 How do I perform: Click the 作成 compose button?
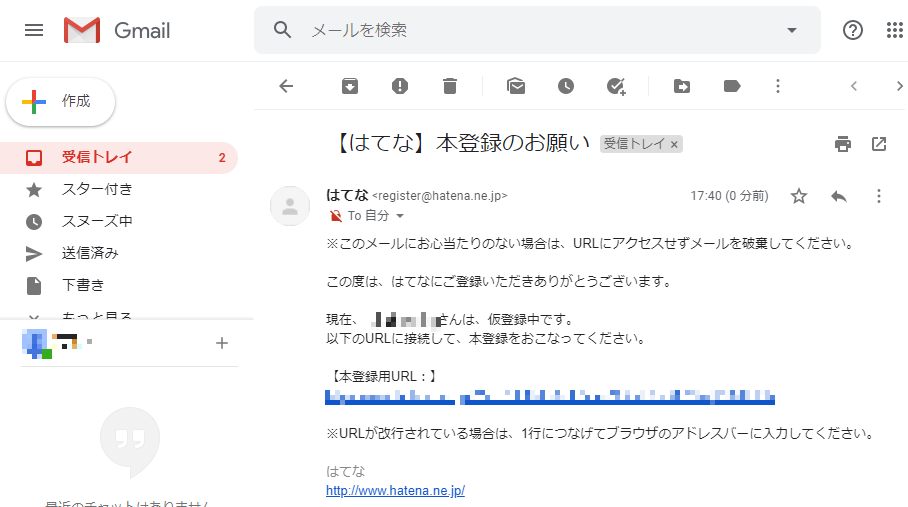click(x=61, y=101)
